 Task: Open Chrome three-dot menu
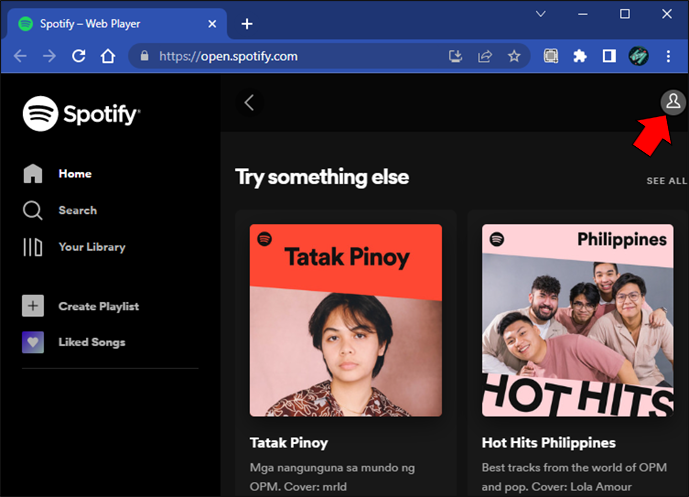(668, 56)
